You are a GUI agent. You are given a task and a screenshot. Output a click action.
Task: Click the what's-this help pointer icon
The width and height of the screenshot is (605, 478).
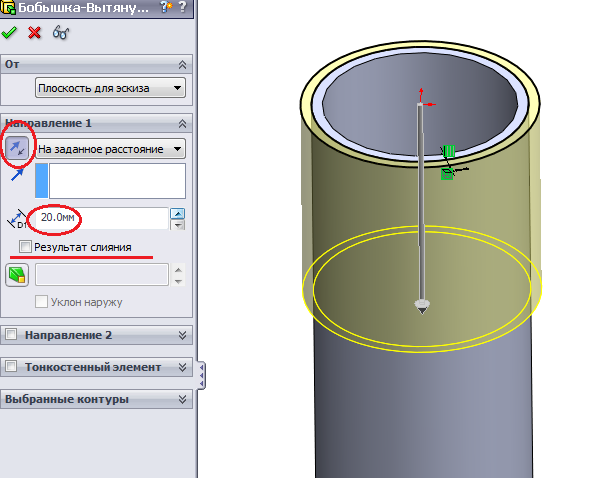coord(166,7)
